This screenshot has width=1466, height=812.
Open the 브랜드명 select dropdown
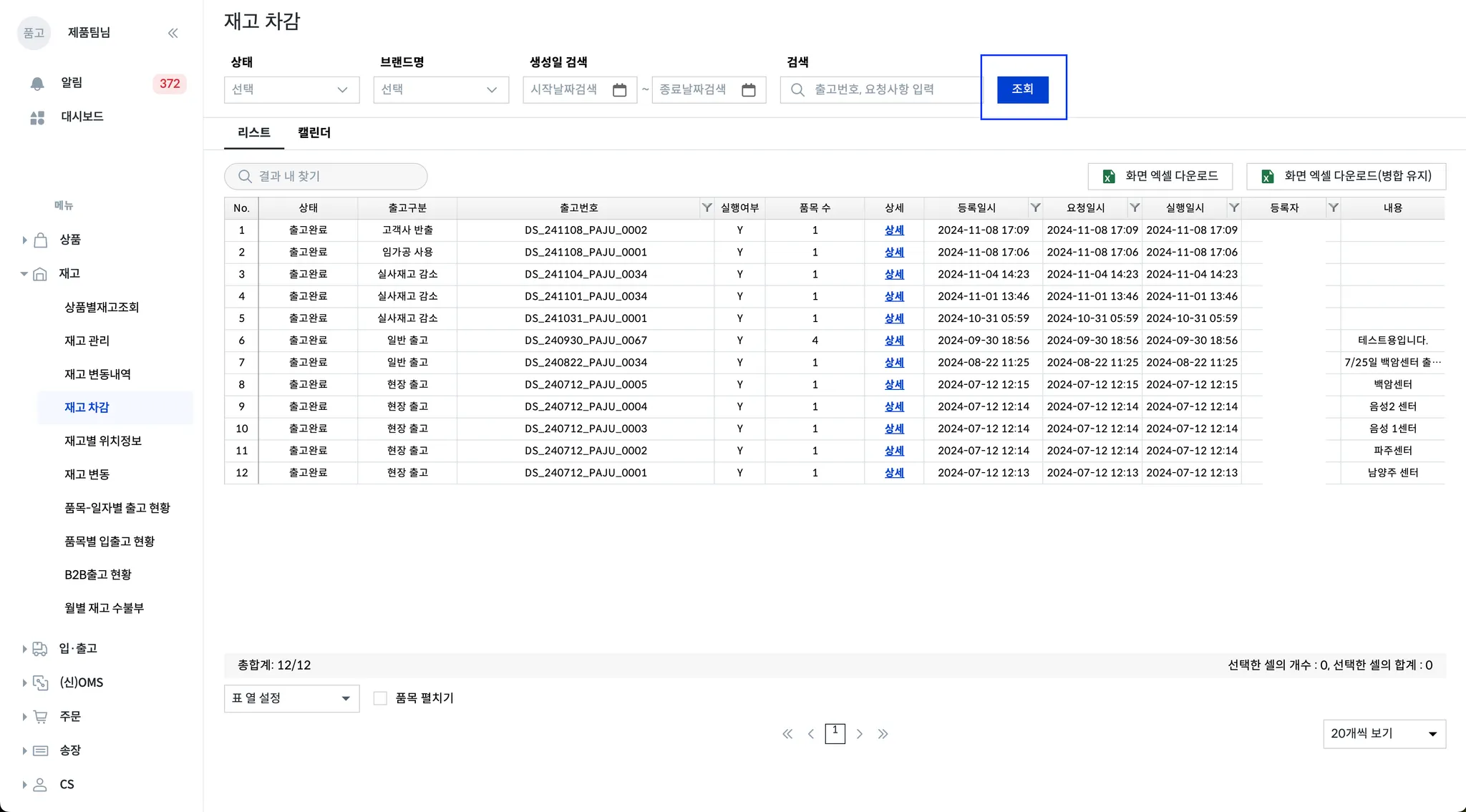point(440,90)
